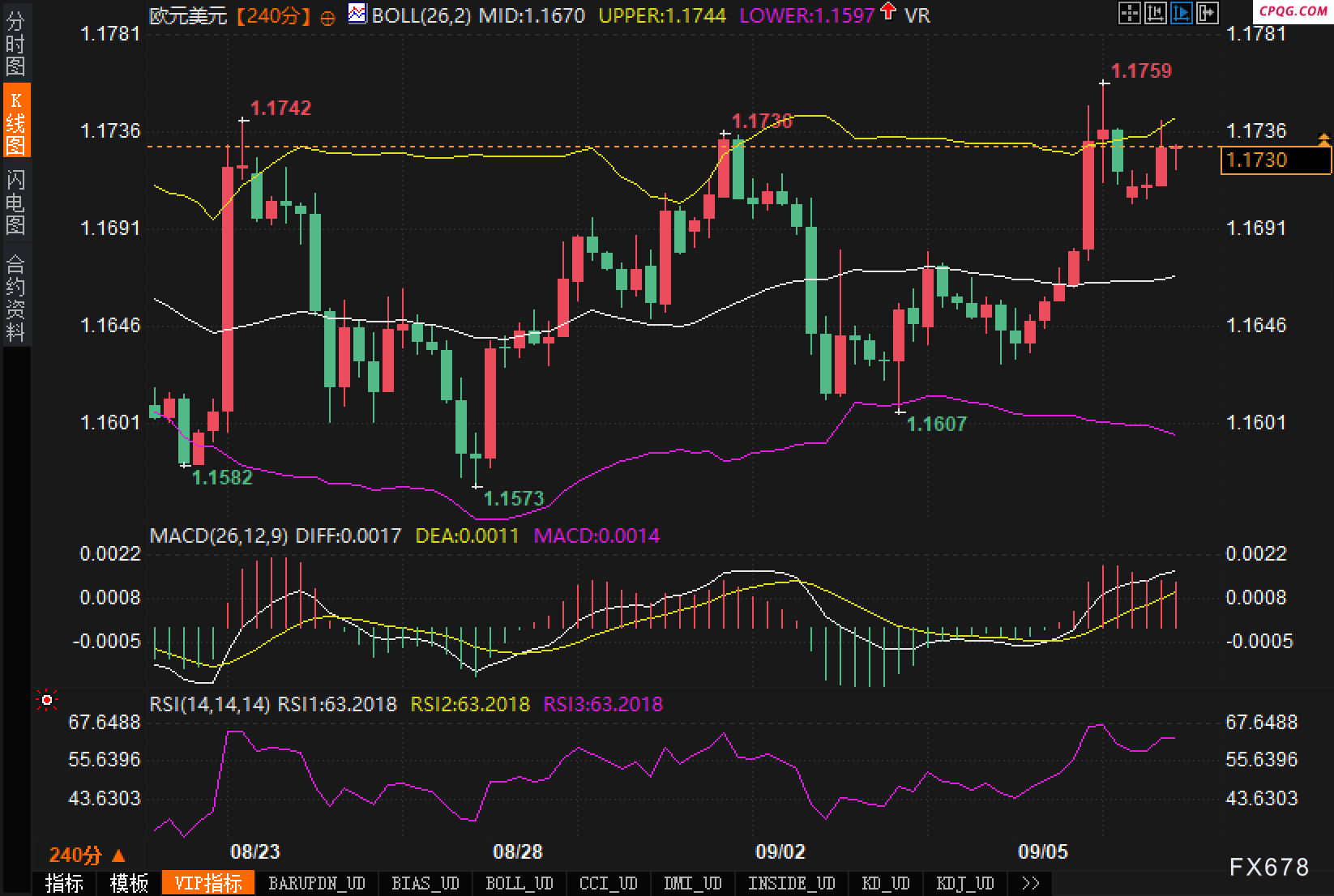Click the shift-chart-right arrow icon
1334x896 pixels.
point(1207,13)
